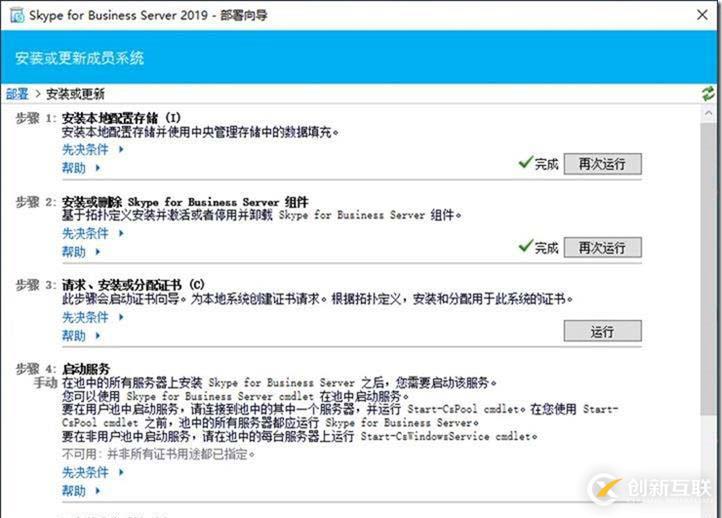This screenshot has width=722, height=518.
Task: Click the Skype deployment wizard title icon
Action: 17,16
